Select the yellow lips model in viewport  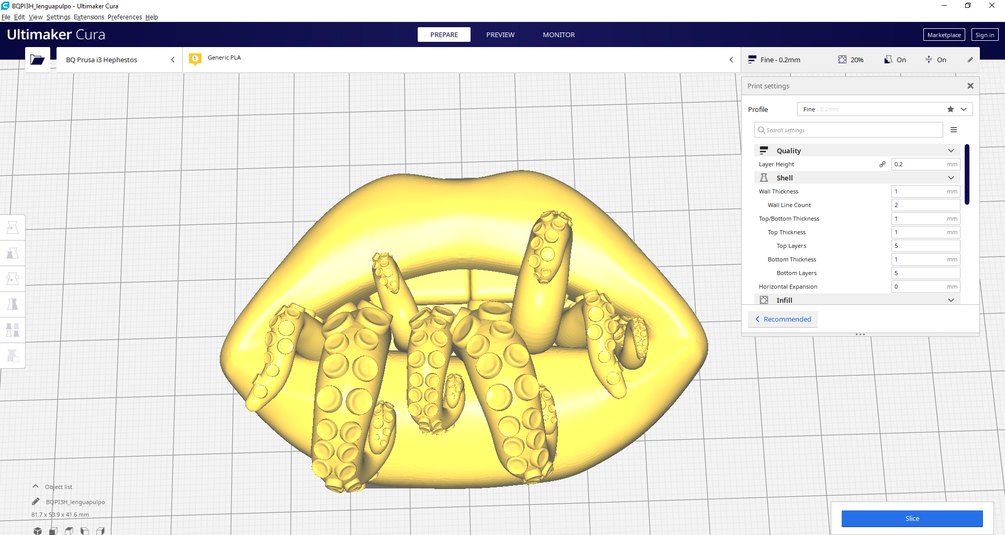(465, 331)
